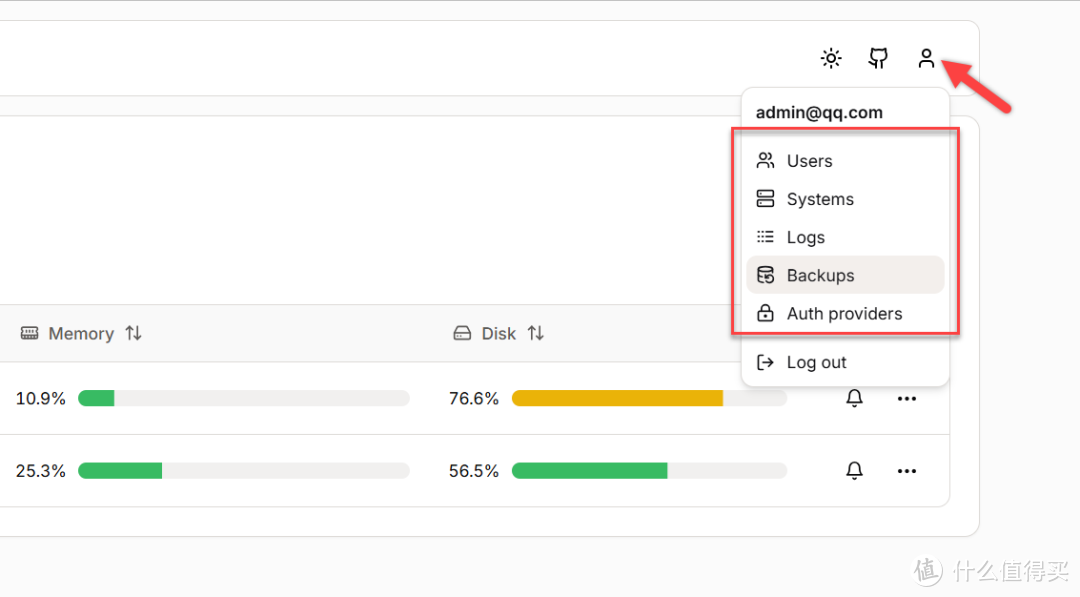Log out of the account
This screenshot has height=597, width=1080.
[x=816, y=362]
